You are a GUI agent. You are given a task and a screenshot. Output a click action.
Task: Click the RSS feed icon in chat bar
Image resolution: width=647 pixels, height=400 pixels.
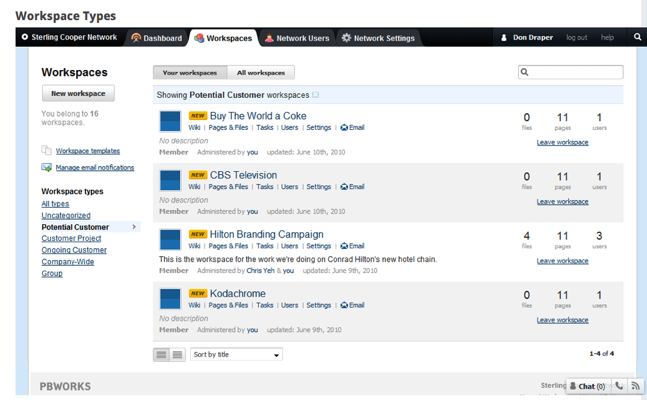635,386
